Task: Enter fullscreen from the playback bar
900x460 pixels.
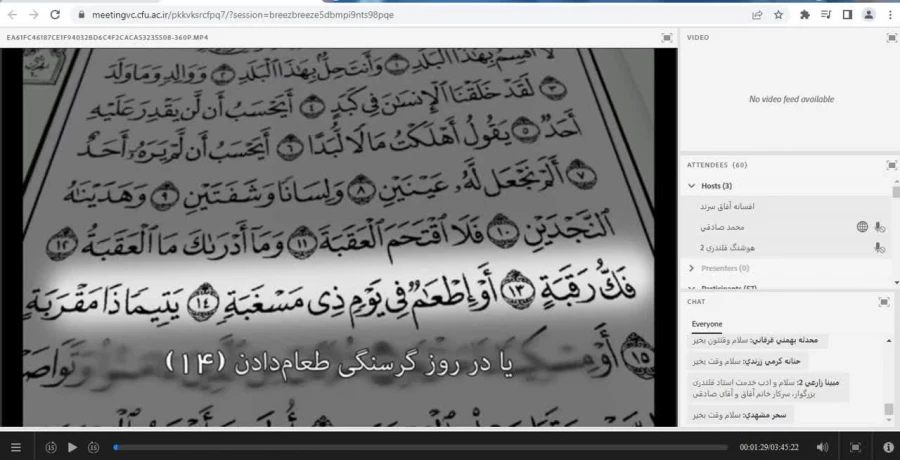Action: click(x=855, y=447)
